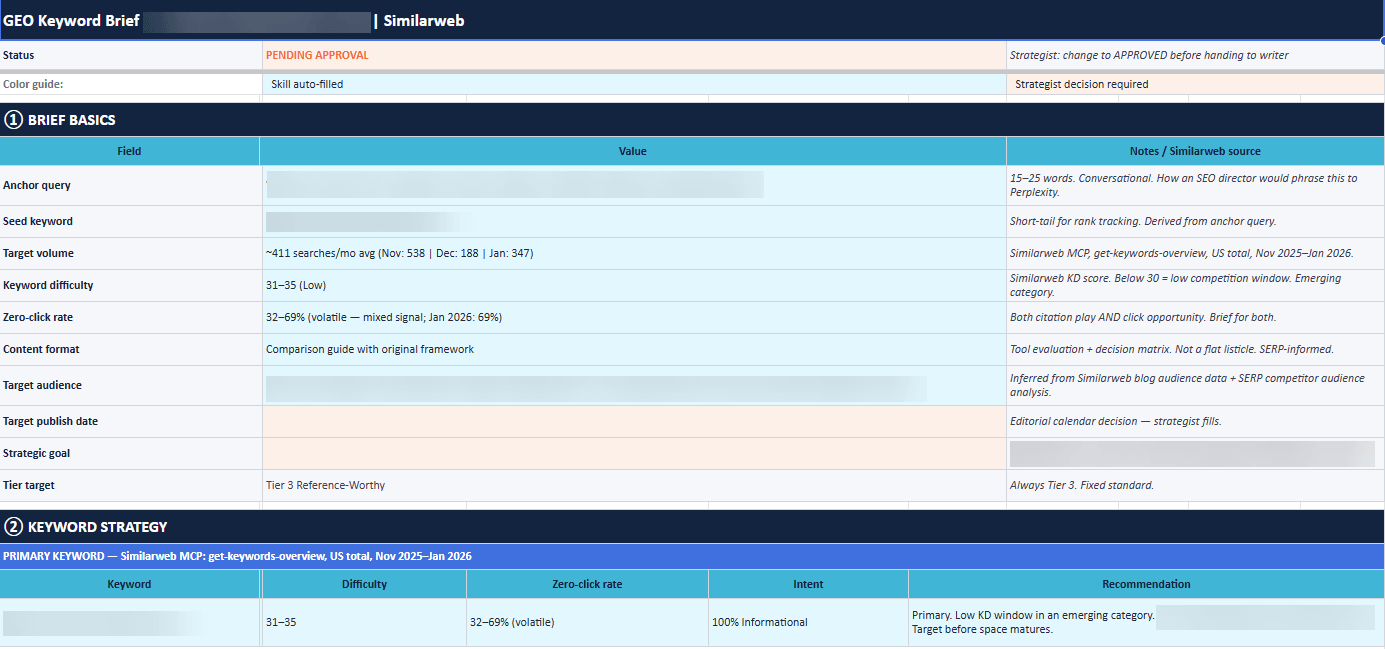Select the 'Keyword difficulty' label cell
The height and width of the screenshot is (649, 1385).
coord(130,285)
